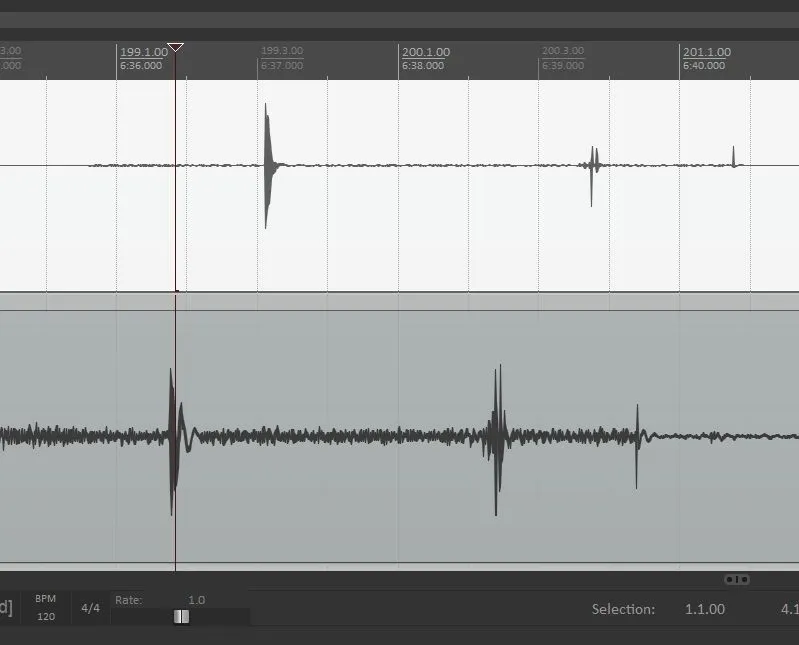This screenshot has width=799, height=645.
Task: Click the upper track transient near 200.3.00
Action: pyautogui.click(x=592, y=165)
